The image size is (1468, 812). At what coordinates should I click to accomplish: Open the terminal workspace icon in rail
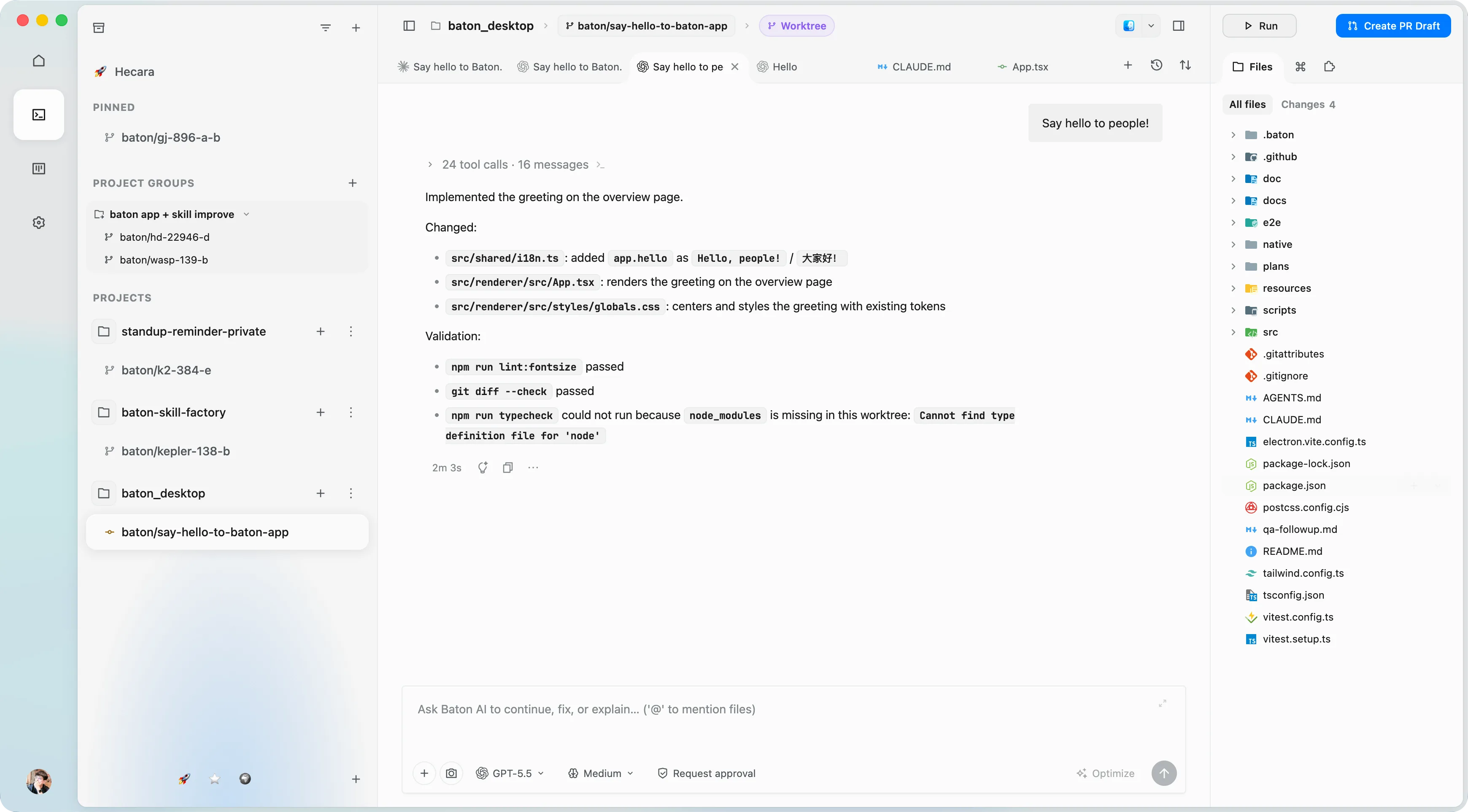click(x=39, y=114)
